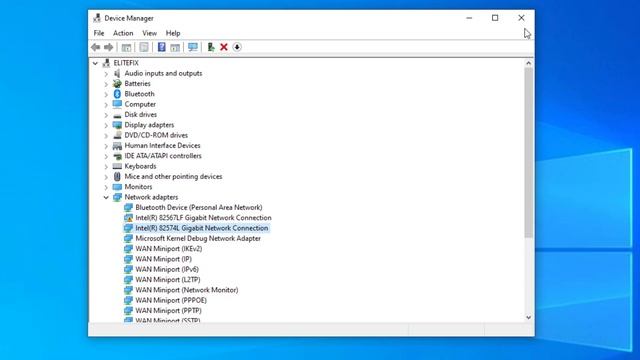640x360 pixels.
Task: Open the File menu
Action: [x=99, y=33]
